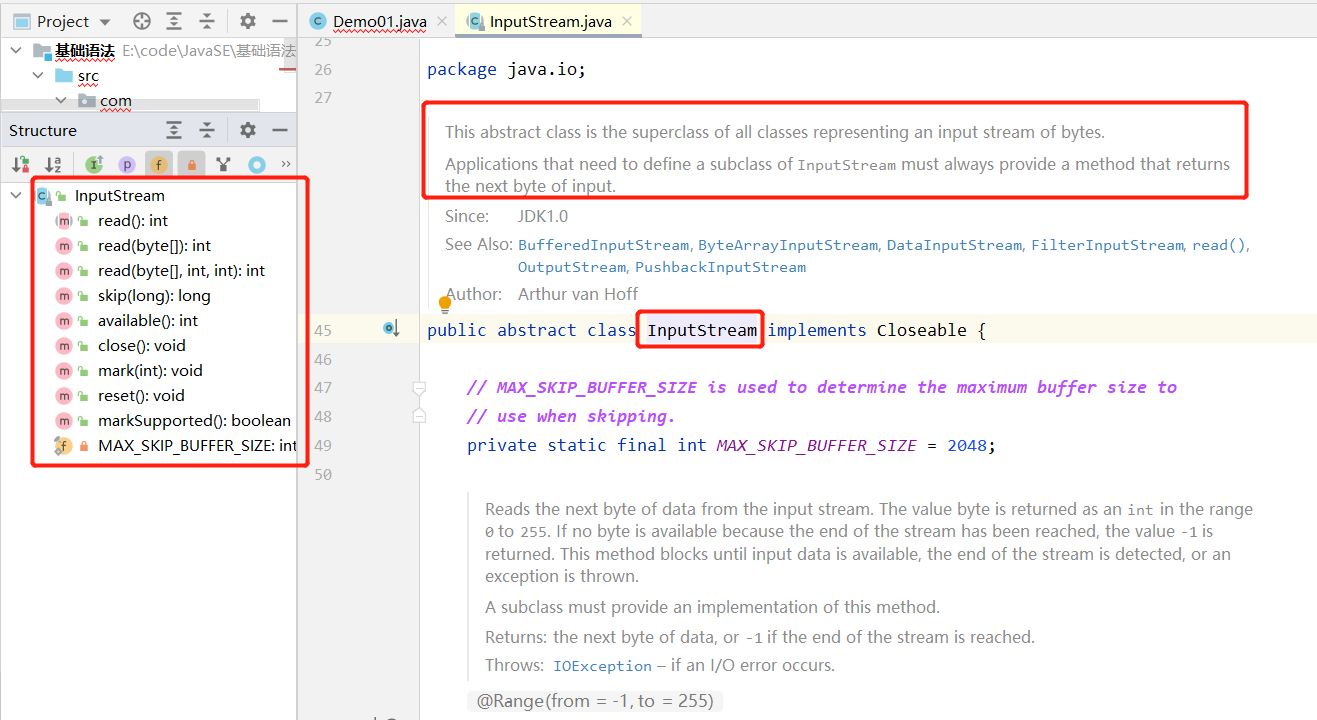The height and width of the screenshot is (720, 1317).
Task: Select available(): int in Structure tree
Action: pyautogui.click(x=148, y=320)
